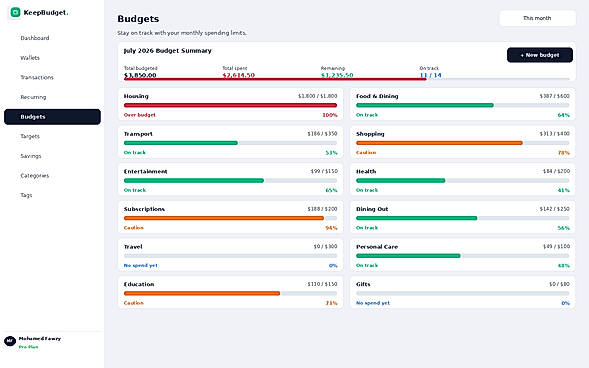Click the KeepBudget logo icon
The width and height of the screenshot is (589, 368).
point(15,12)
